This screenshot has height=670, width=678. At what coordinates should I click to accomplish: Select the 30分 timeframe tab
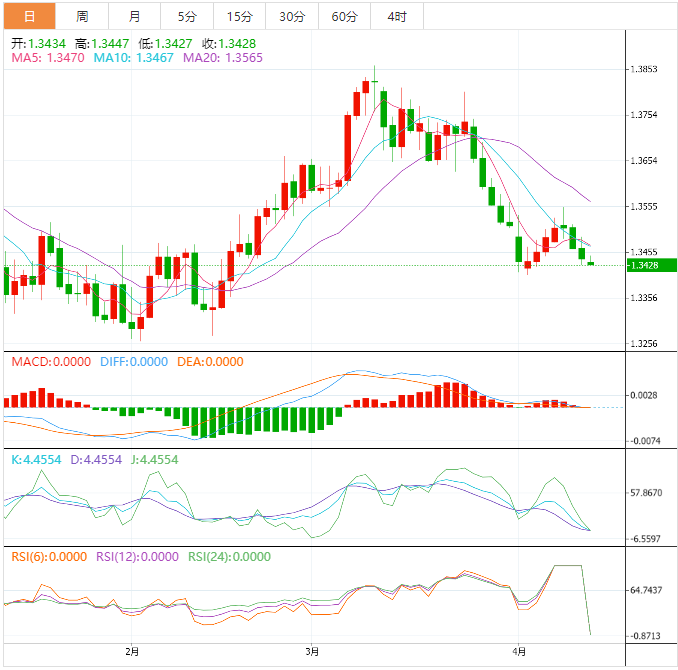coord(292,16)
